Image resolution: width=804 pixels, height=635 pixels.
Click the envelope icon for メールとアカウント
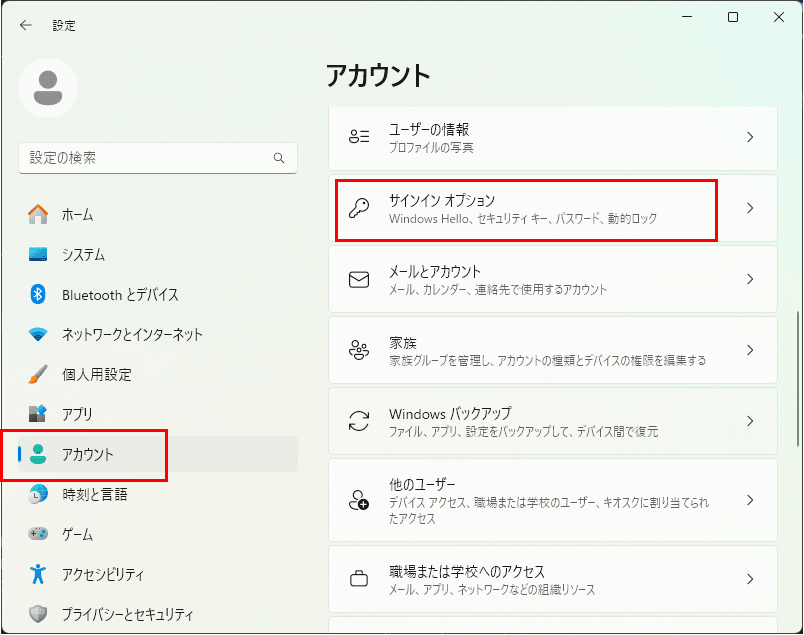click(359, 280)
